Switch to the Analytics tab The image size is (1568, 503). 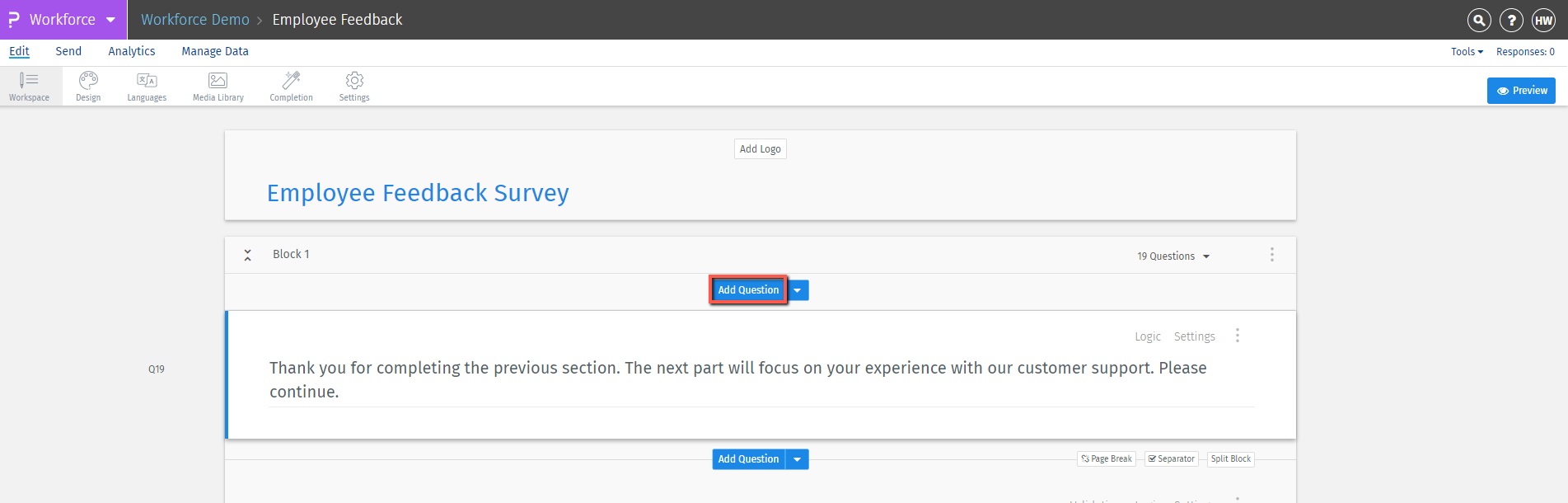[x=132, y=51]
